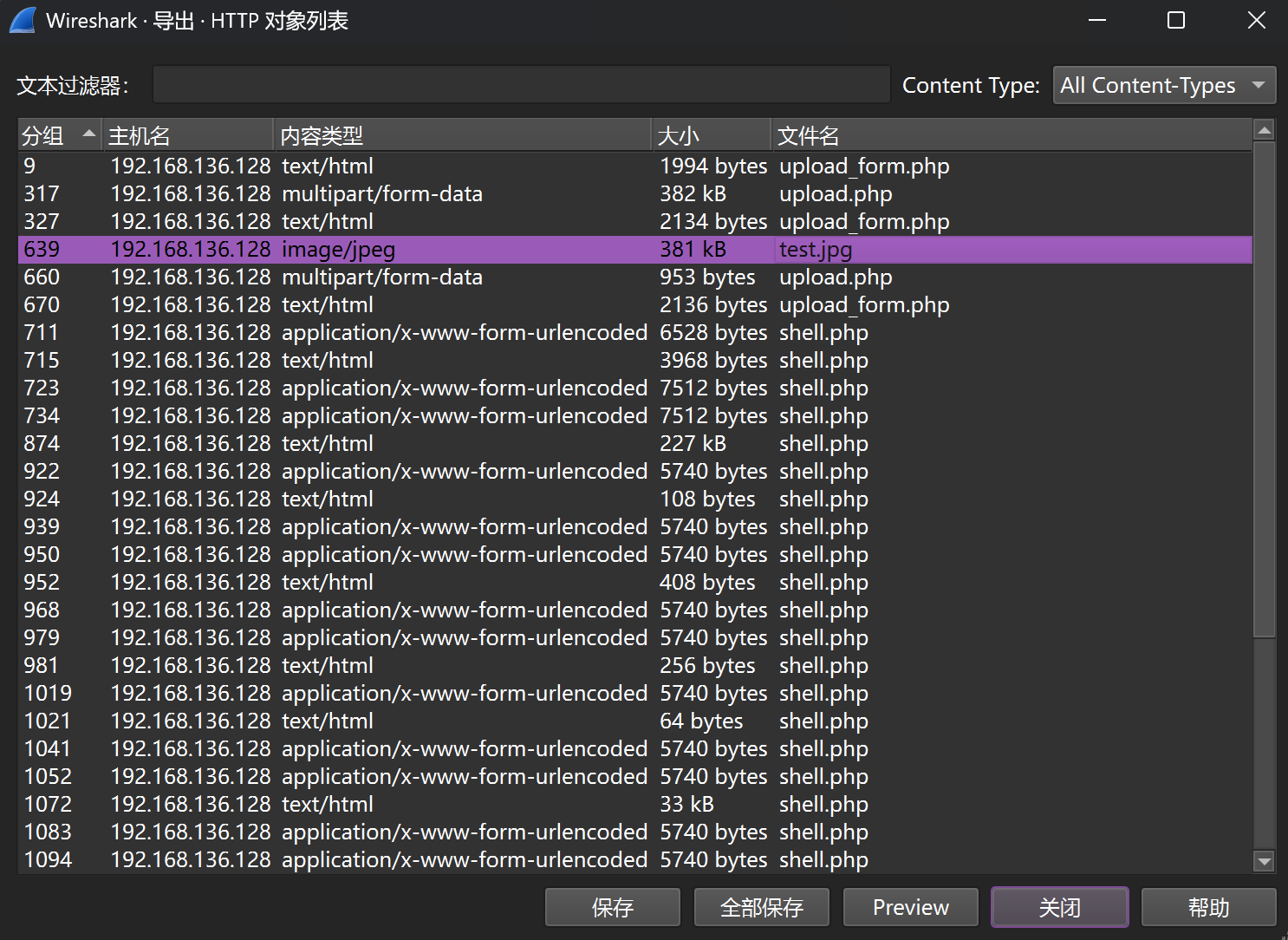Sort by the 分组 column header

(60, 135)
